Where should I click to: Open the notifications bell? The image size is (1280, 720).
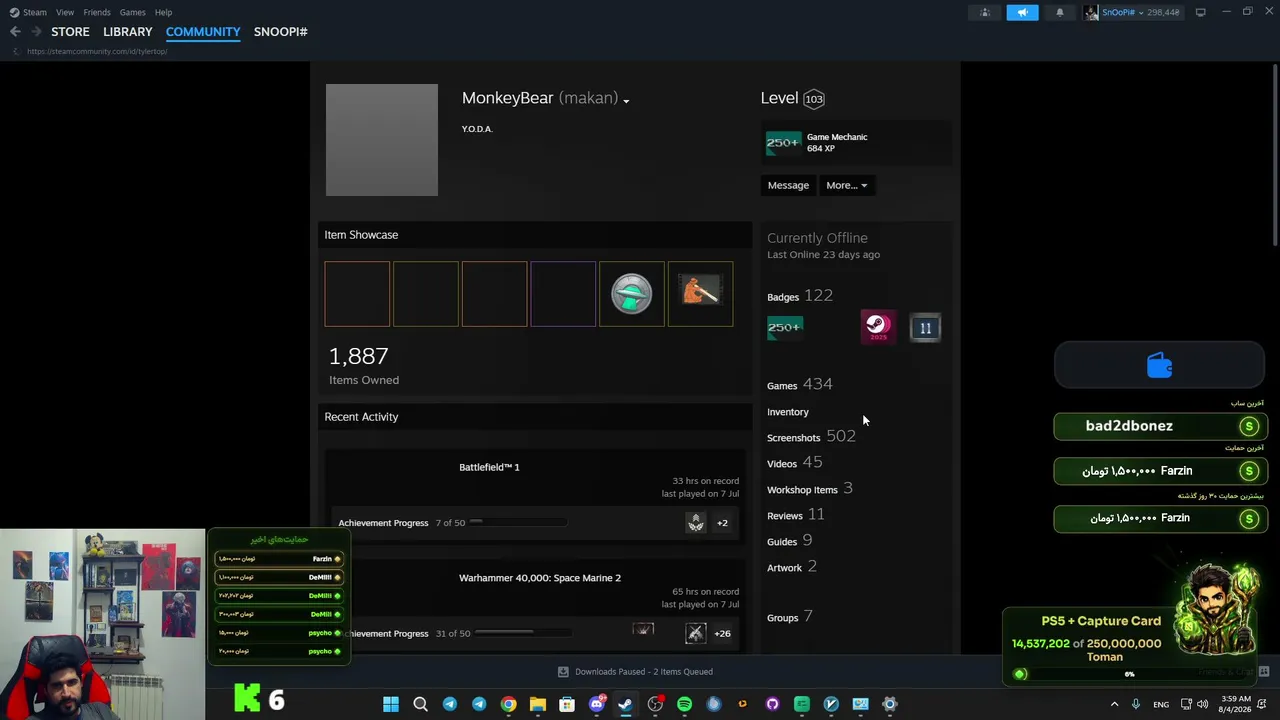click(1060, 12)
